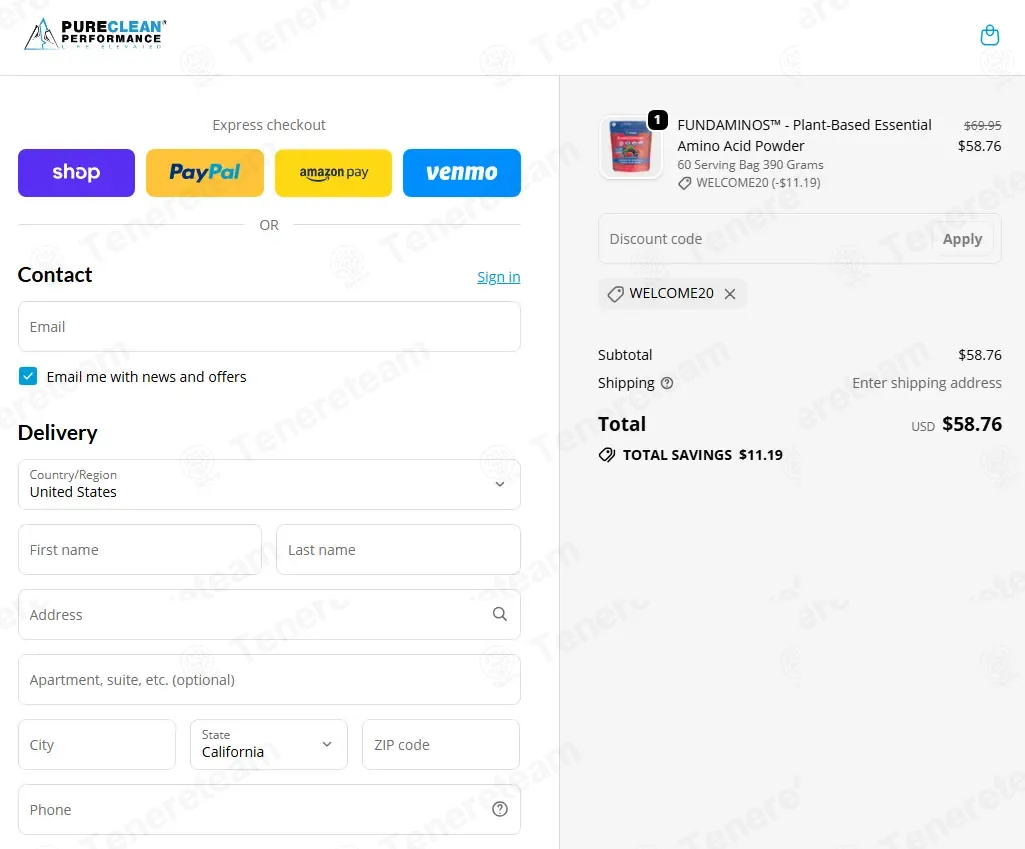This screenshot has height=849, width=1025.
Task: Choose PayPal express checkout
Action: [x=205, y=173]
